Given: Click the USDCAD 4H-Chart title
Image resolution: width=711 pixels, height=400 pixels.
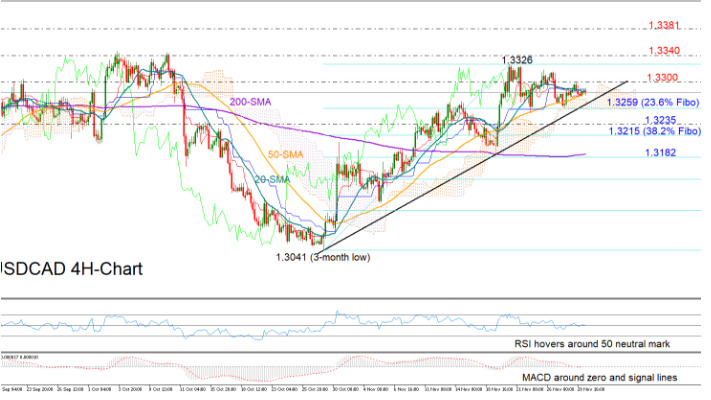Looking at the screenshot, I should 72,269.
